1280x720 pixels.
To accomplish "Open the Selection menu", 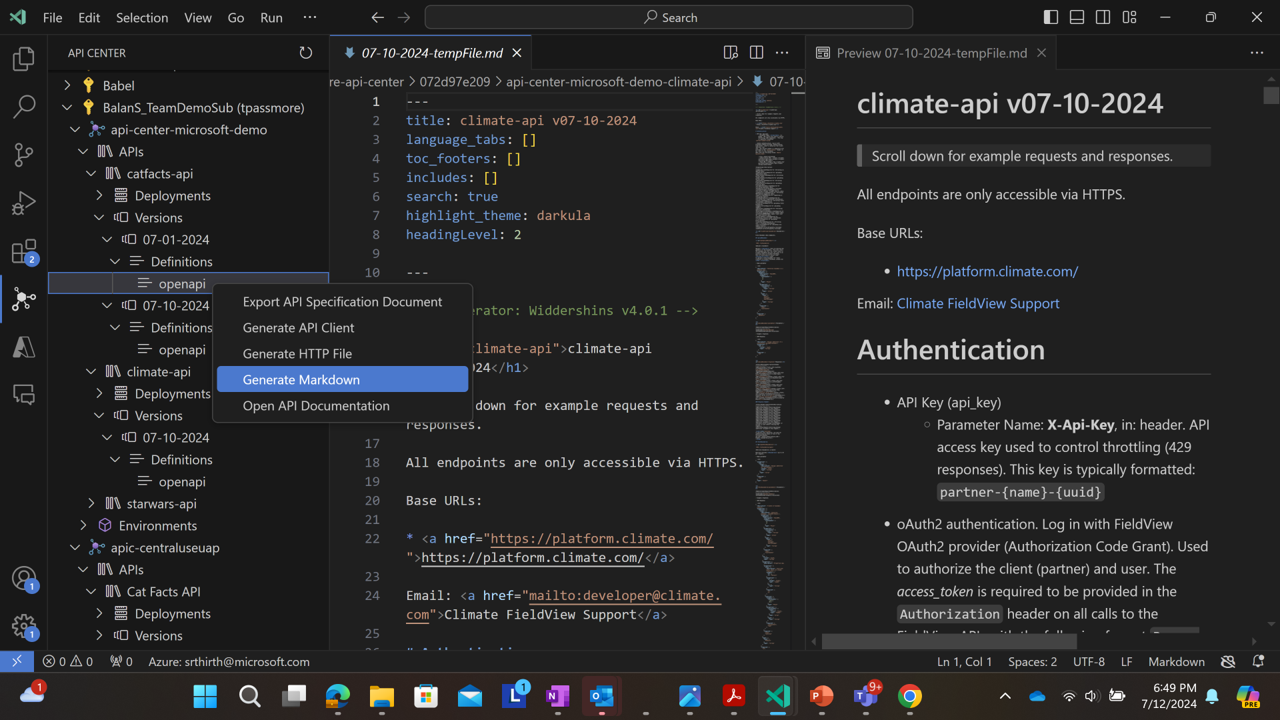I will tap(142, 18).
